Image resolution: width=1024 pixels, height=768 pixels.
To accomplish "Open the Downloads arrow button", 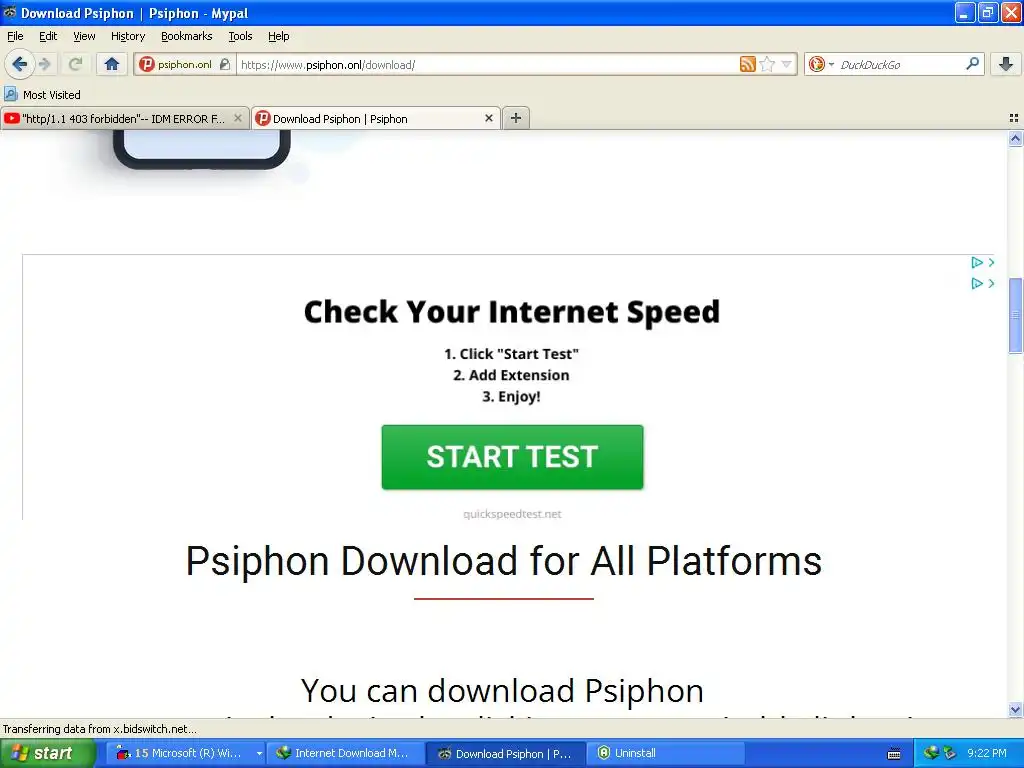I will point(1006,64).
